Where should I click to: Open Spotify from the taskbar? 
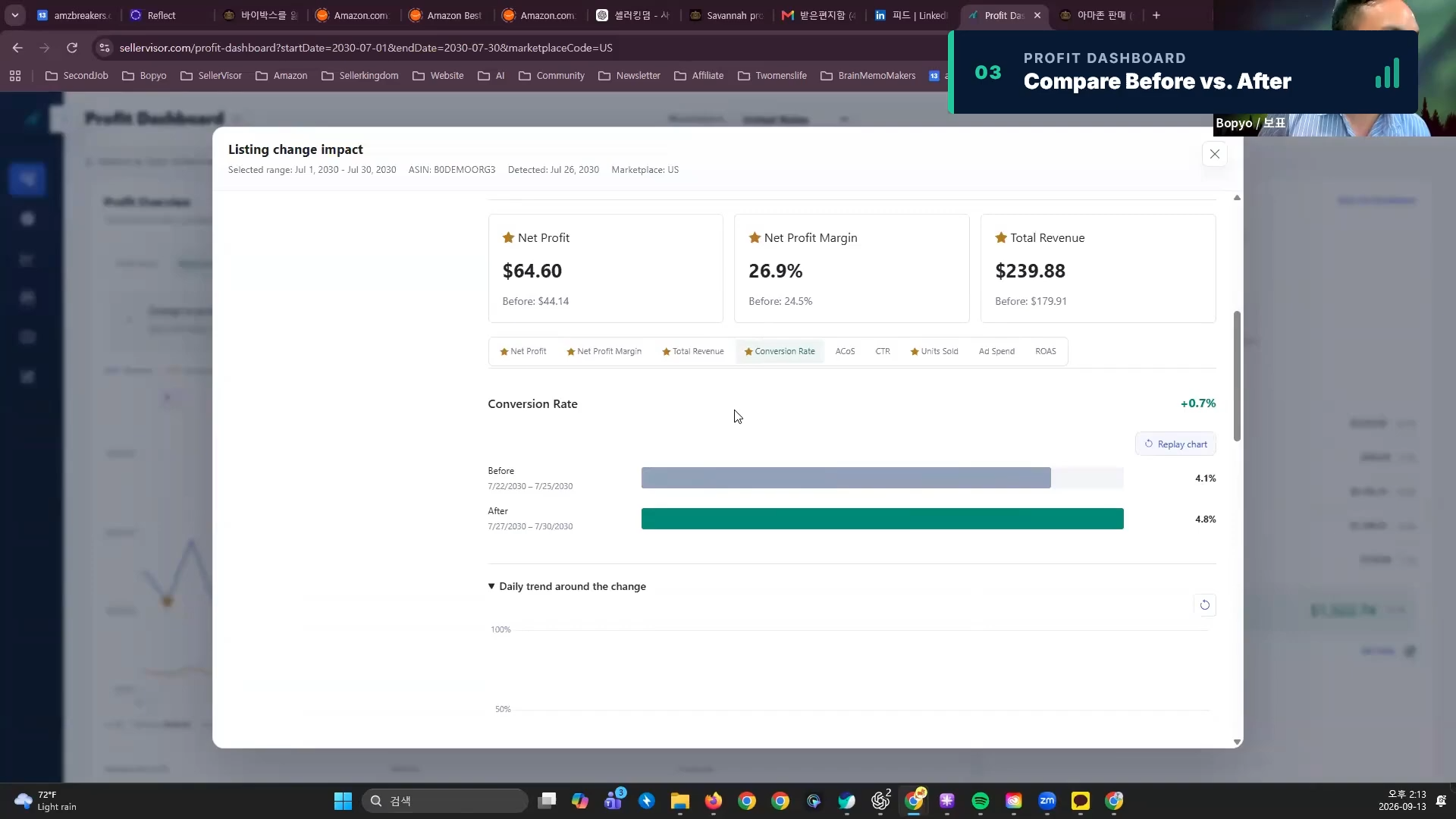(980, 801)
